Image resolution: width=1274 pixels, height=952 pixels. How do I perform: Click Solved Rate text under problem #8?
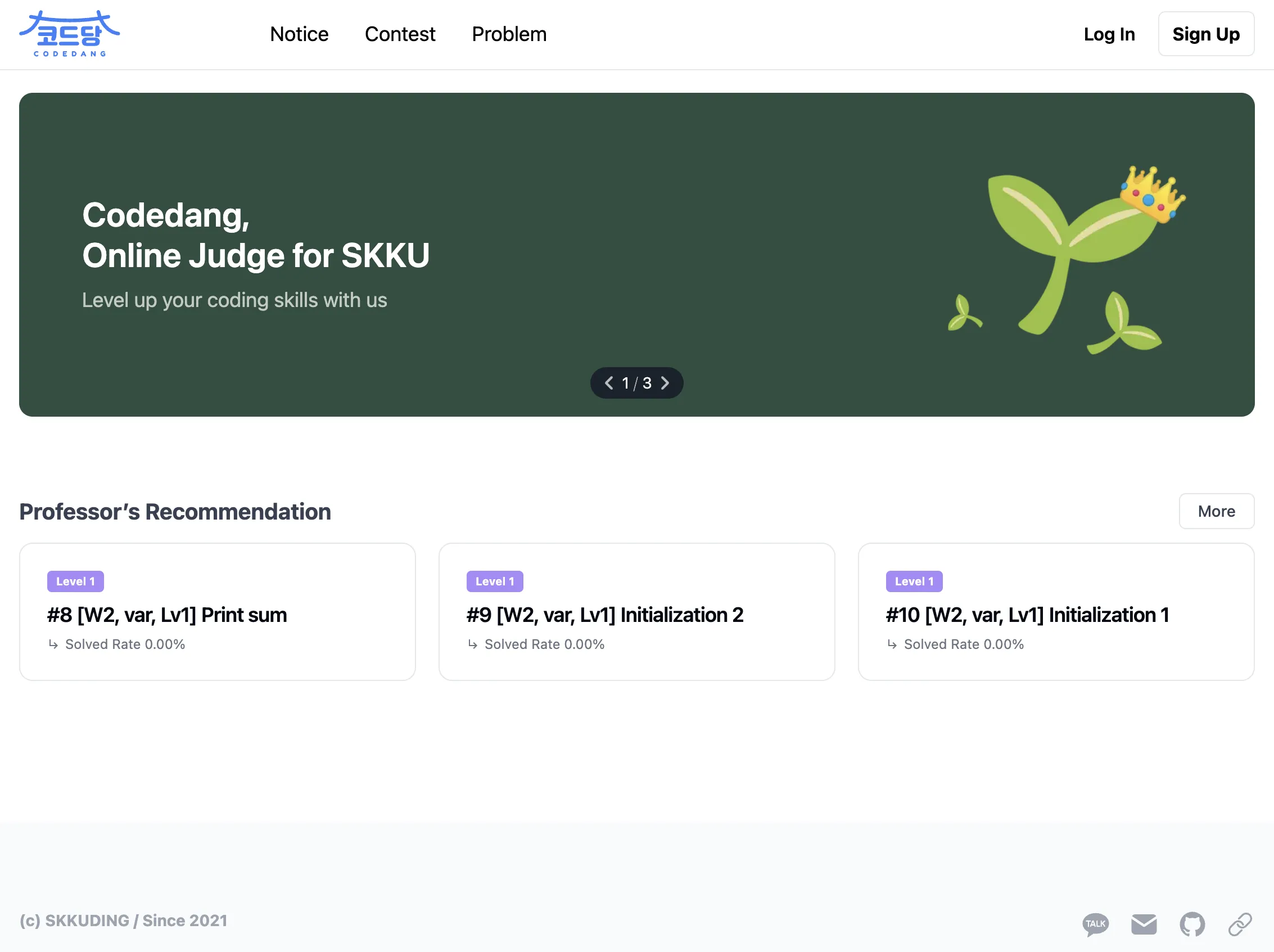125,644
